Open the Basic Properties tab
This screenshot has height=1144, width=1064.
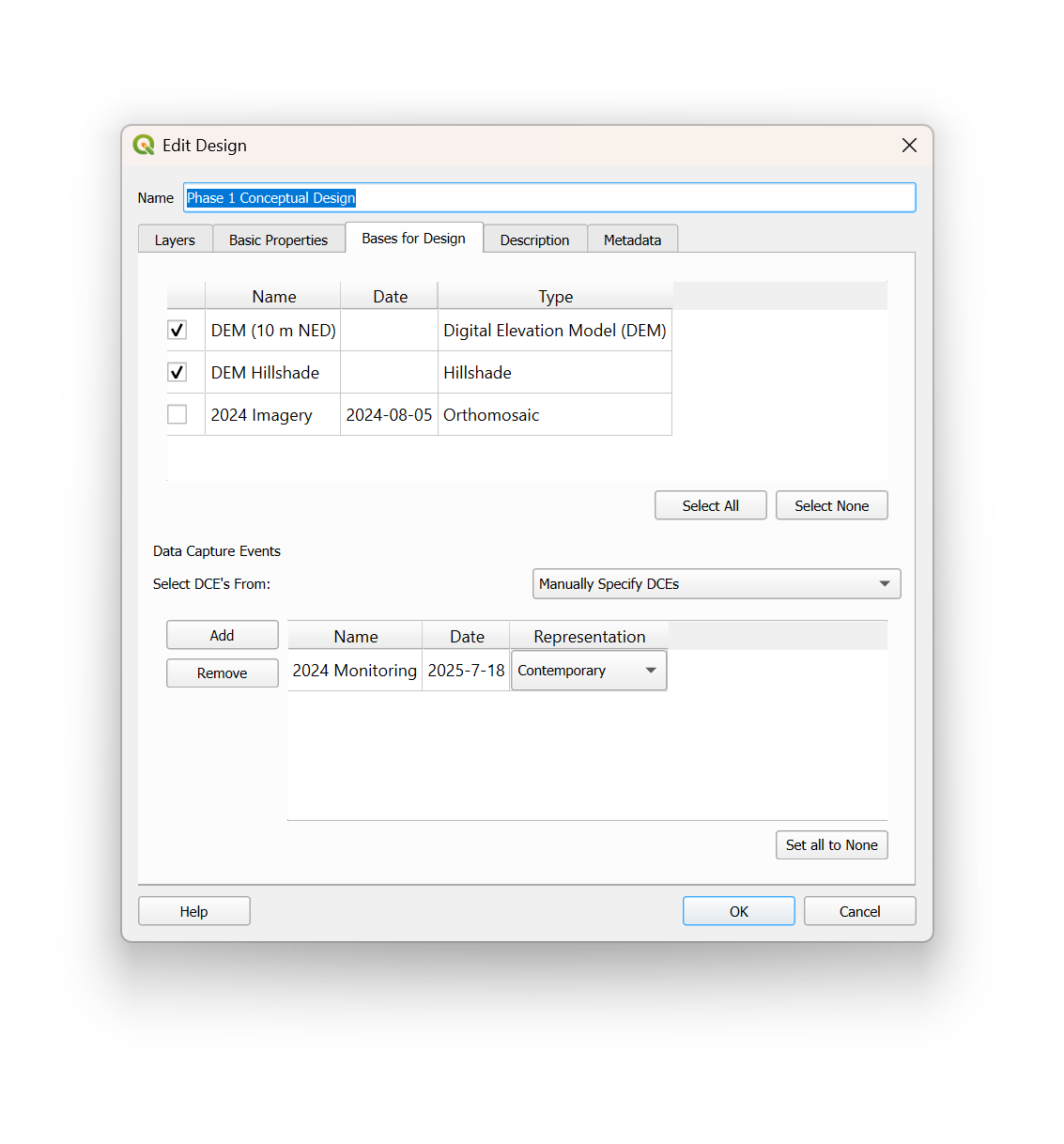tap(278, 240)
